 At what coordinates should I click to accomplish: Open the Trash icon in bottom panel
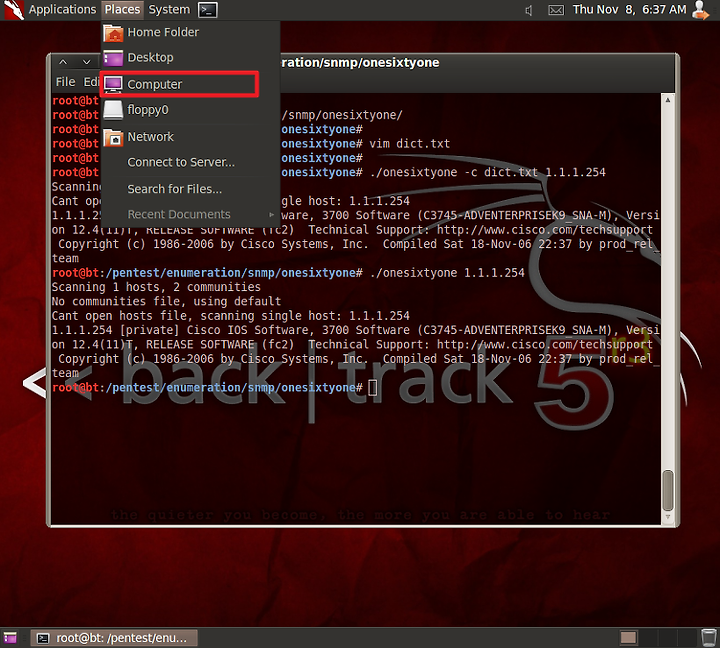pos(709,637)
